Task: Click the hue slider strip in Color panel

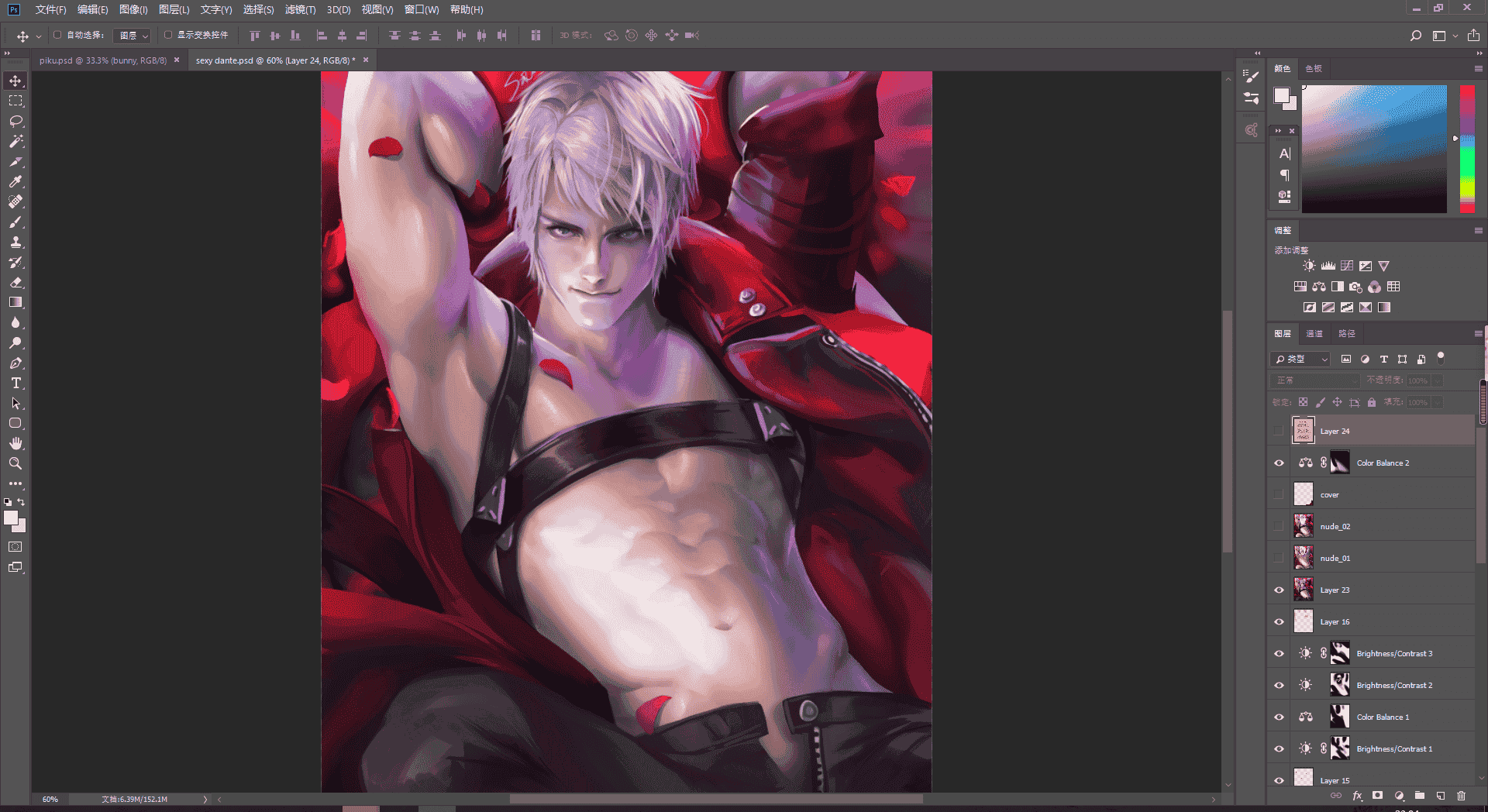Action: 1467,149
